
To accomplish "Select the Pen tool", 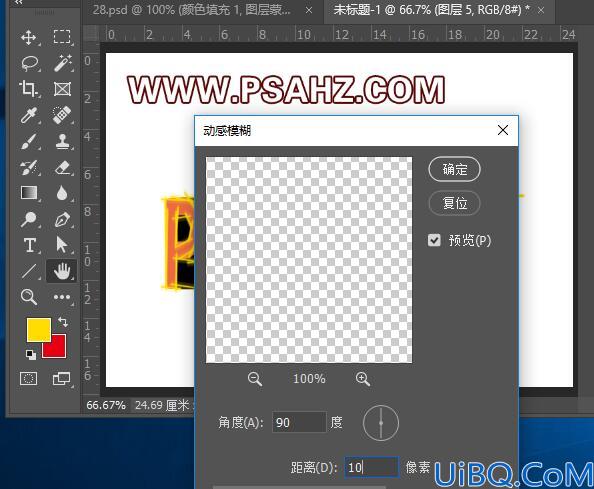I will [62, 219].
